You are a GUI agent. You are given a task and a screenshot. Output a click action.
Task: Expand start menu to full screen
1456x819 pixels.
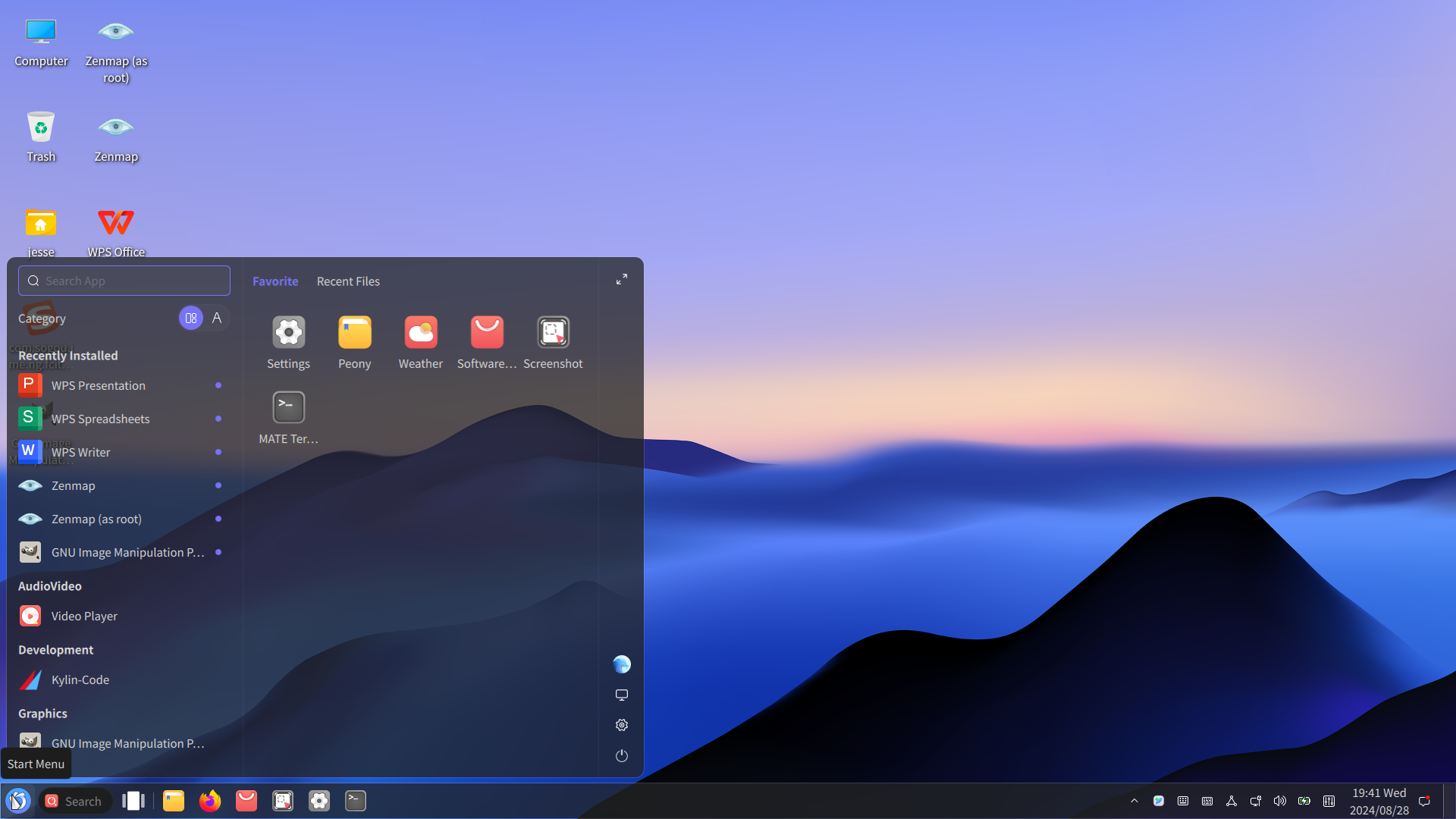coord(622,280)
